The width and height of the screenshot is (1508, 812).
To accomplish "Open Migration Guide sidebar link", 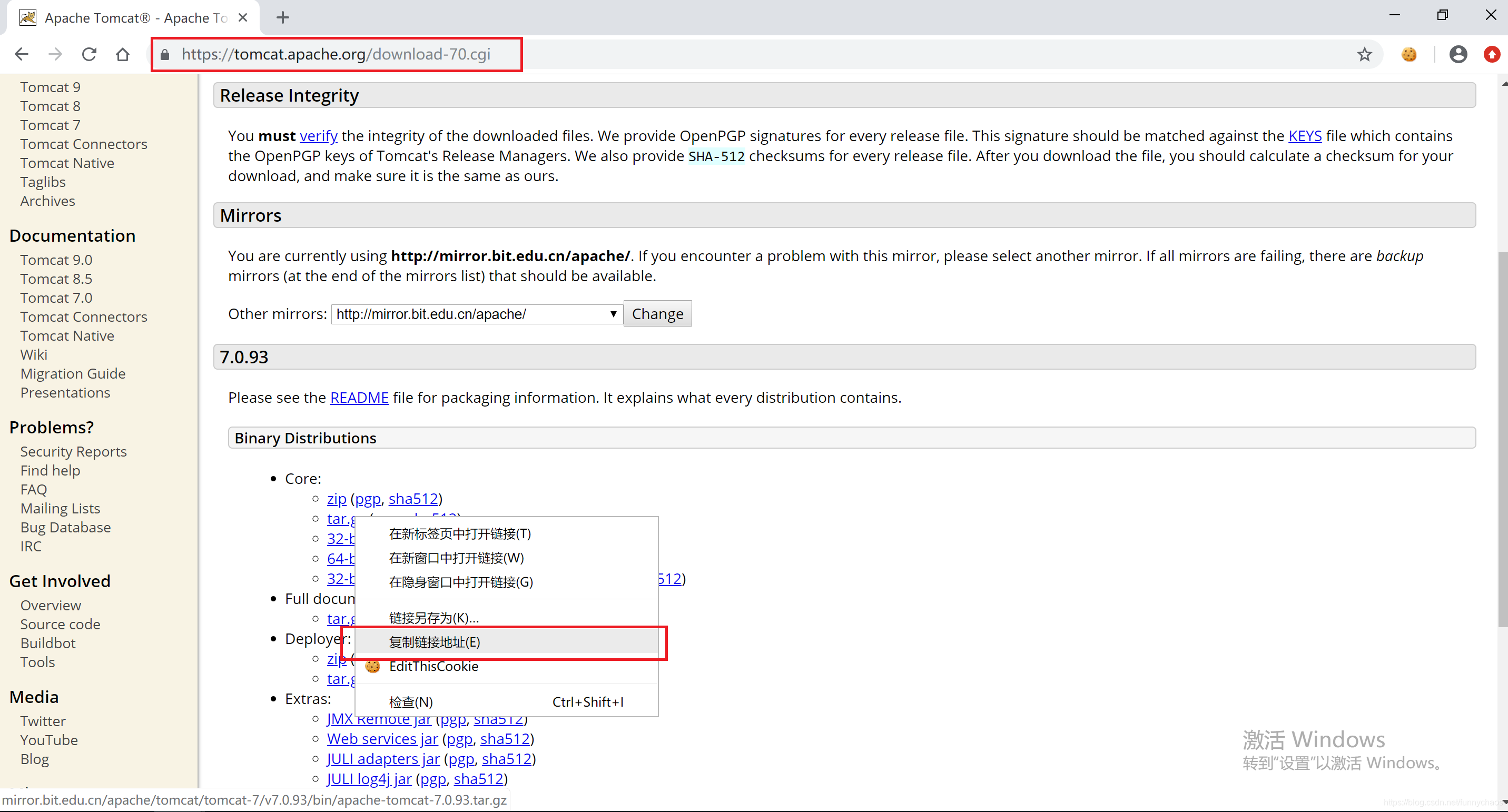I will click(x=73, y=373).
